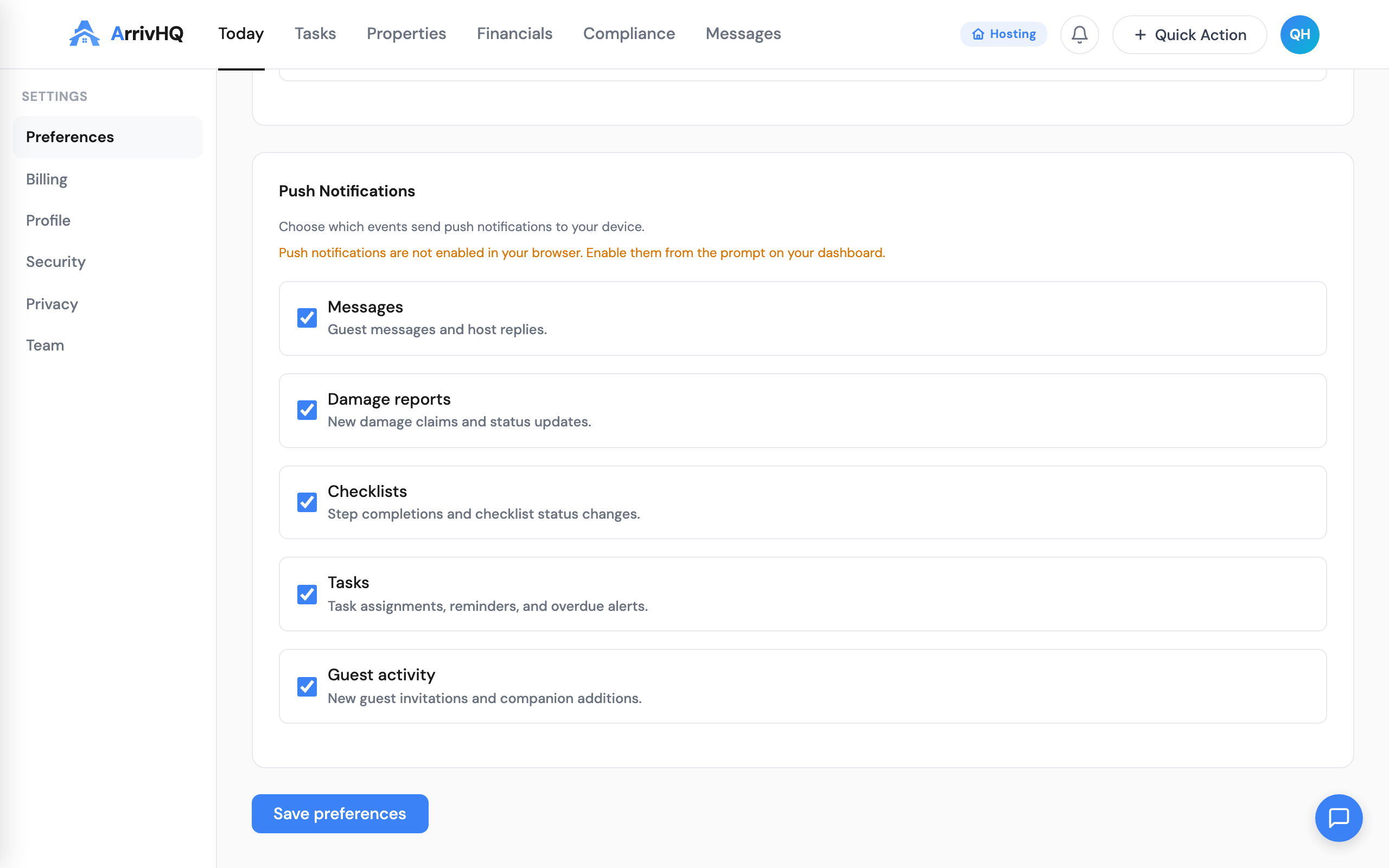Go to the Compliance tab
1389x868 pixels.
(x=628, y=34)
